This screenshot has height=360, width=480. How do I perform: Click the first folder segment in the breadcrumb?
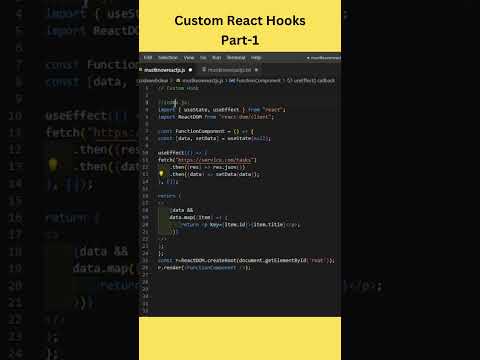pos(153,80)
